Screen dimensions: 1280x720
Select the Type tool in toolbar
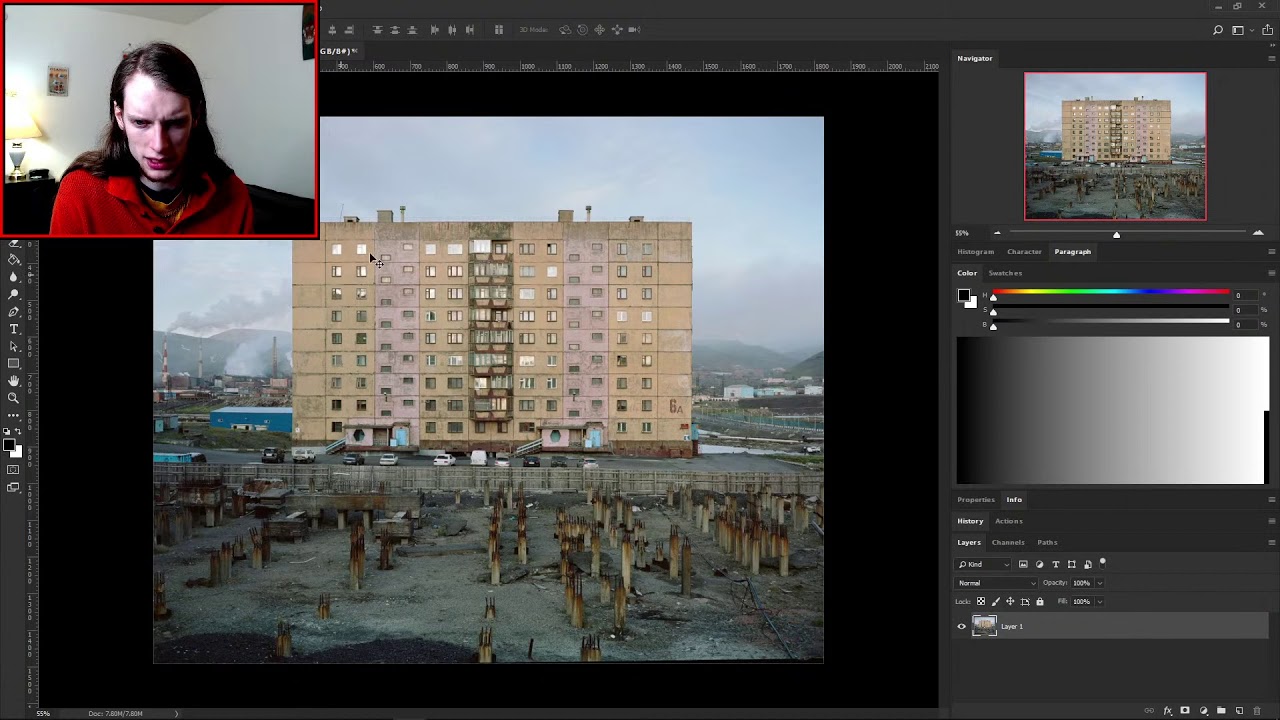point(14,329)
